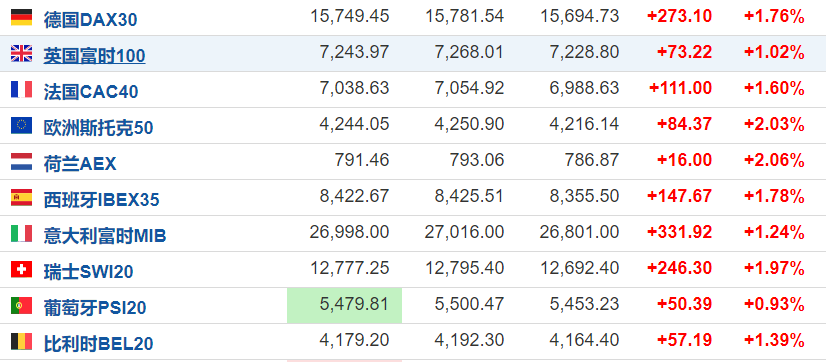Open the 欧洲斯托克50 index link

[99, 128]
